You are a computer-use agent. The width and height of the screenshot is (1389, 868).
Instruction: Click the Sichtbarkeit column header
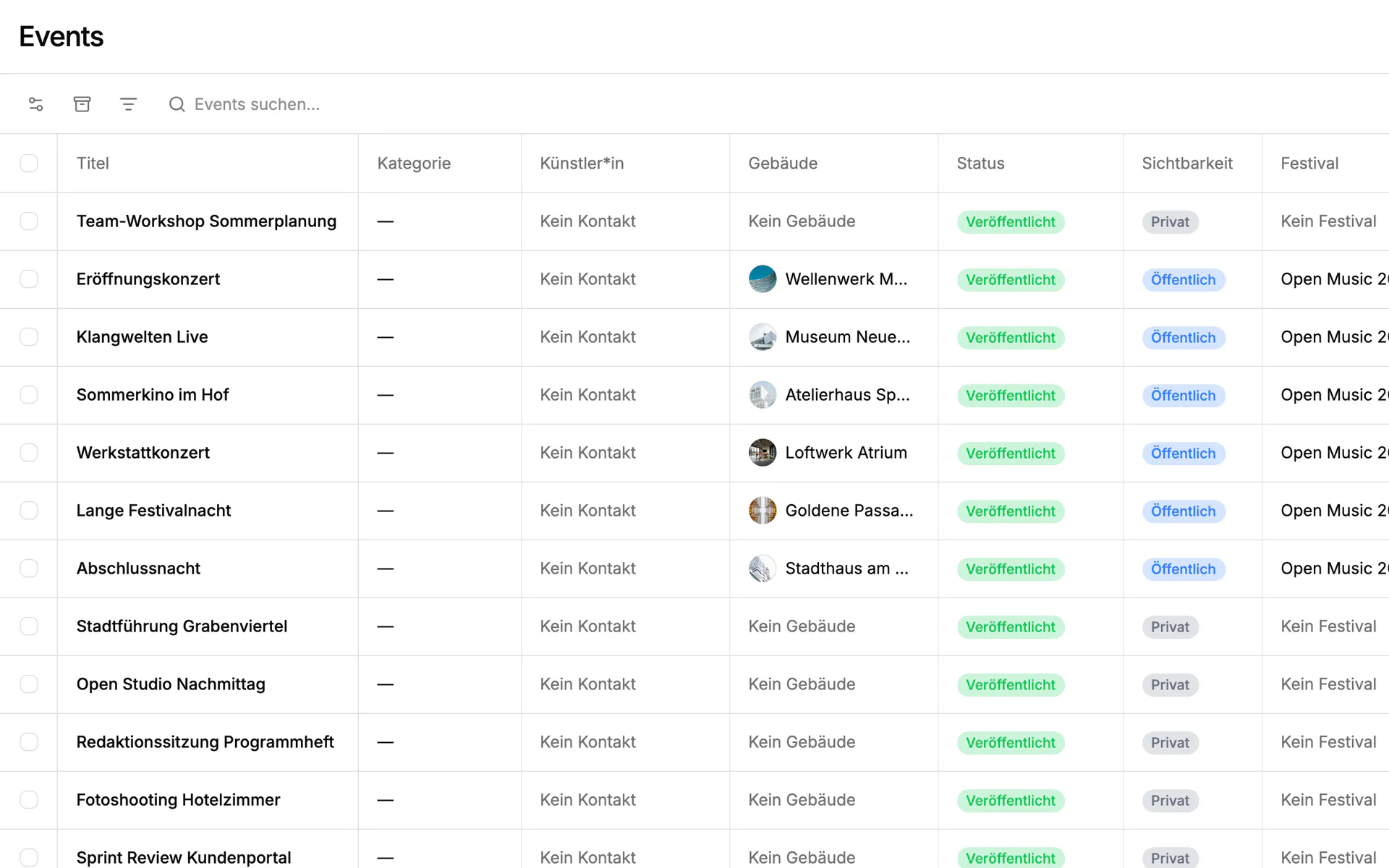pyautogui.click(x=1187, y=163)
